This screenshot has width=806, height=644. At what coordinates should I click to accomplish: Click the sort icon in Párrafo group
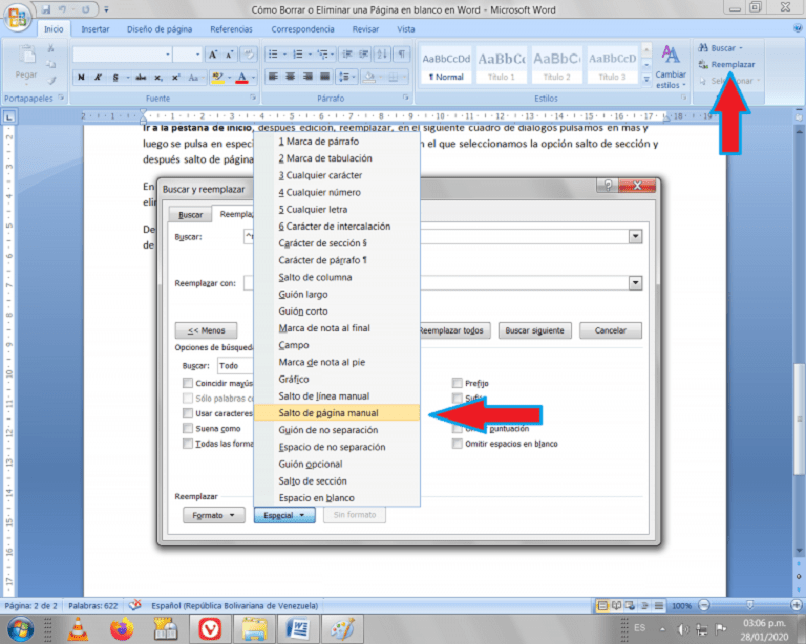click(x=382, y=54)
